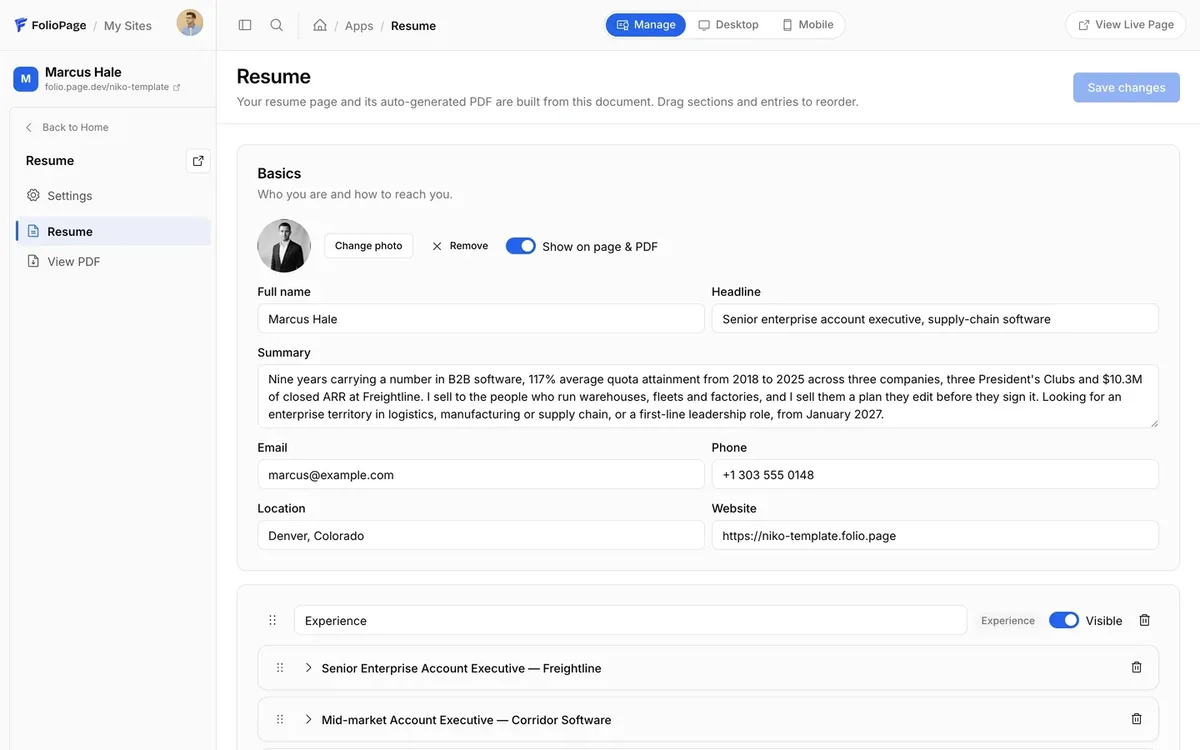Click the FolioPage logo icon
This screenshot has width=1200, height=750.
pyautogui.click(x=20, y=25)
